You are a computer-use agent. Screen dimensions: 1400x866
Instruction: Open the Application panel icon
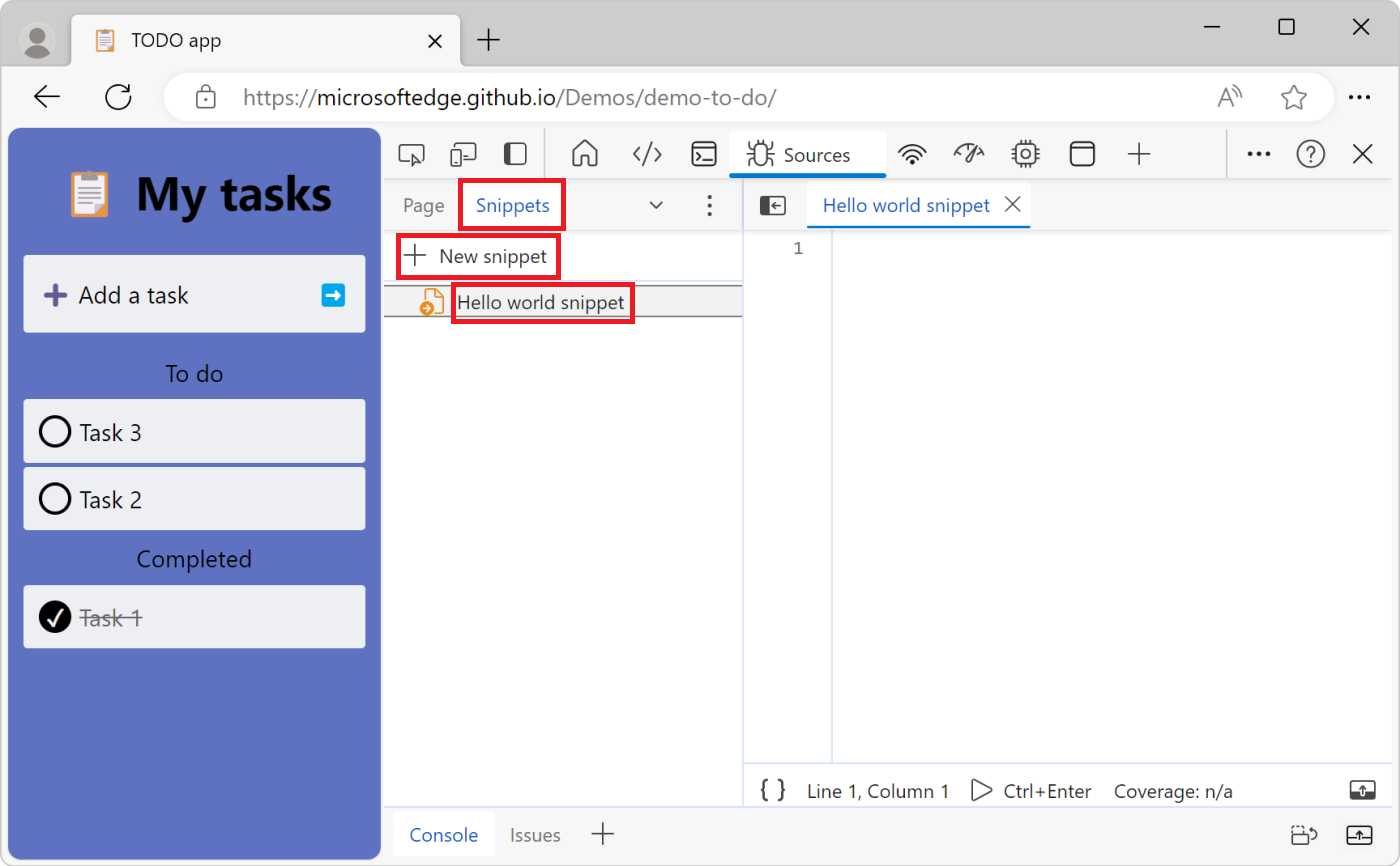click(x=1082, y=154)
